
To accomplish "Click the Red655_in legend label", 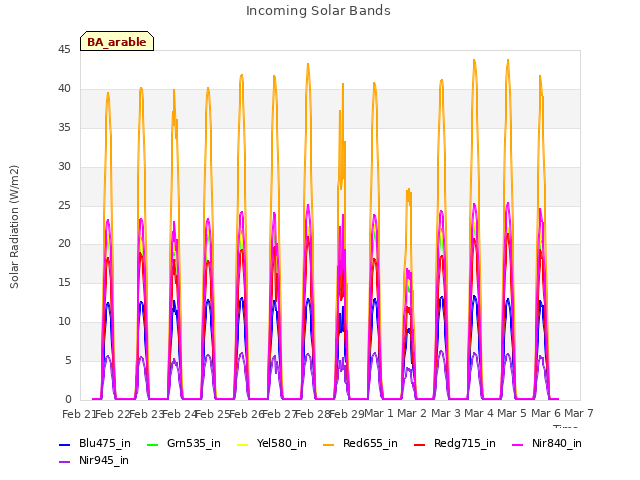I will pos(370,443).
